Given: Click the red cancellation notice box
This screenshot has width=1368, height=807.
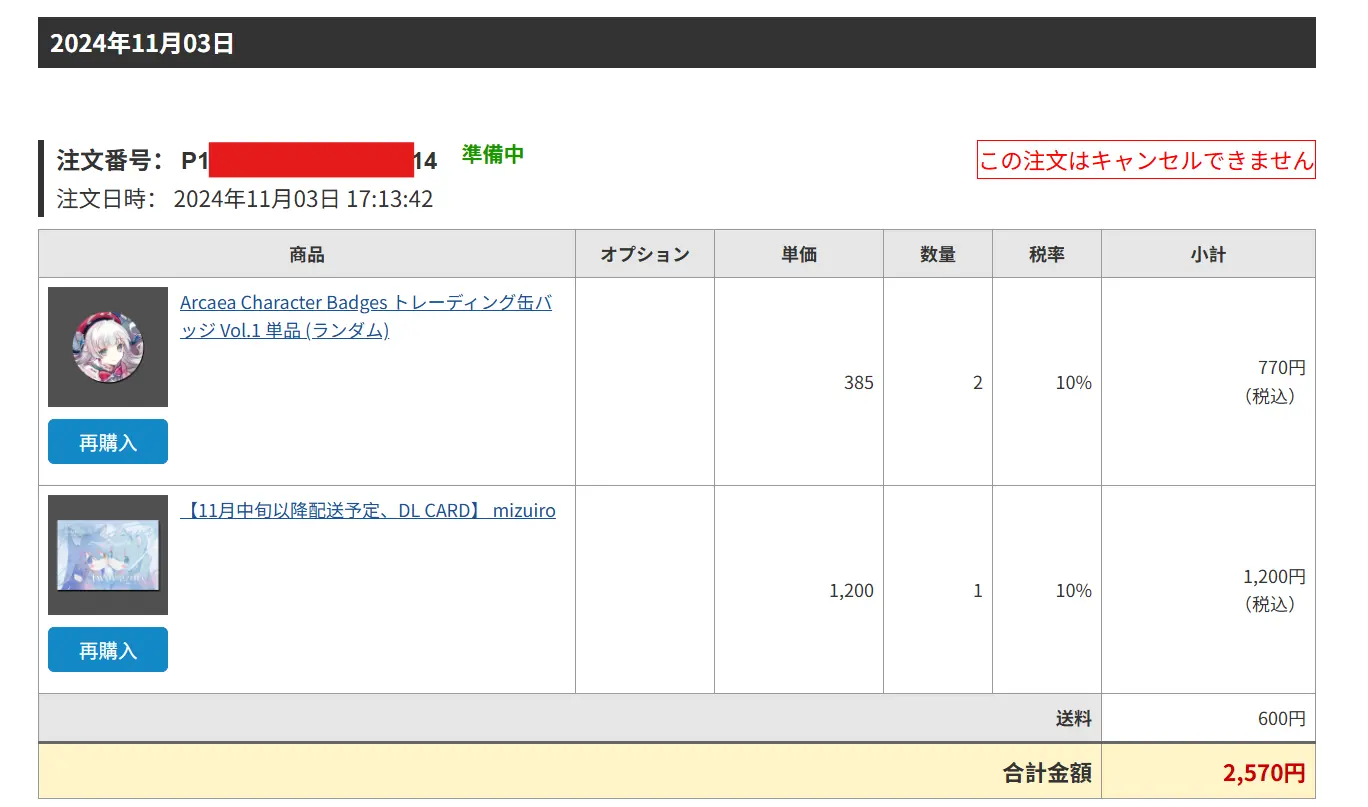Looking at the screenshot, I should [1146, 160].
